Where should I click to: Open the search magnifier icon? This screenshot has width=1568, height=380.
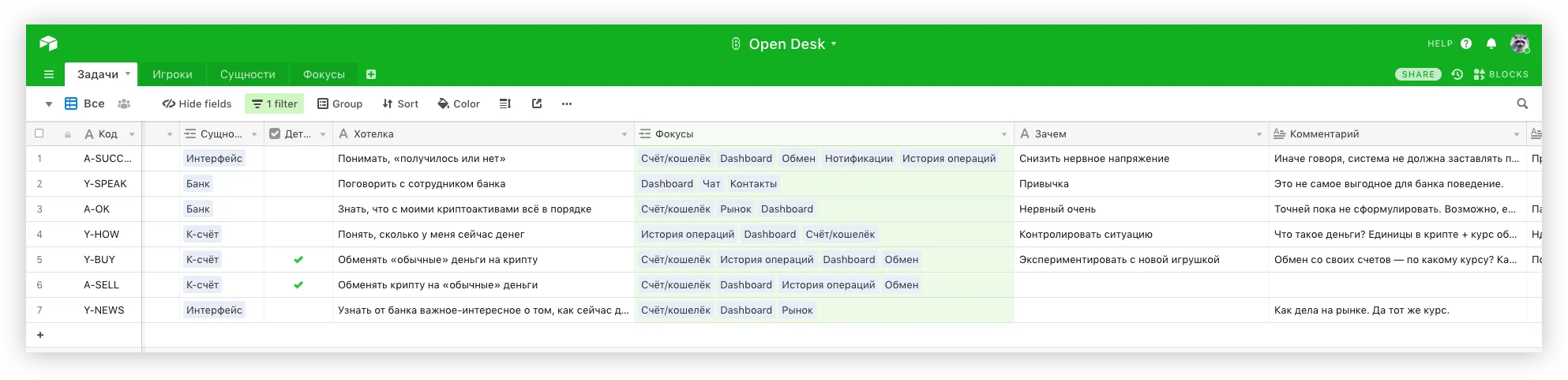(1522, 103)
